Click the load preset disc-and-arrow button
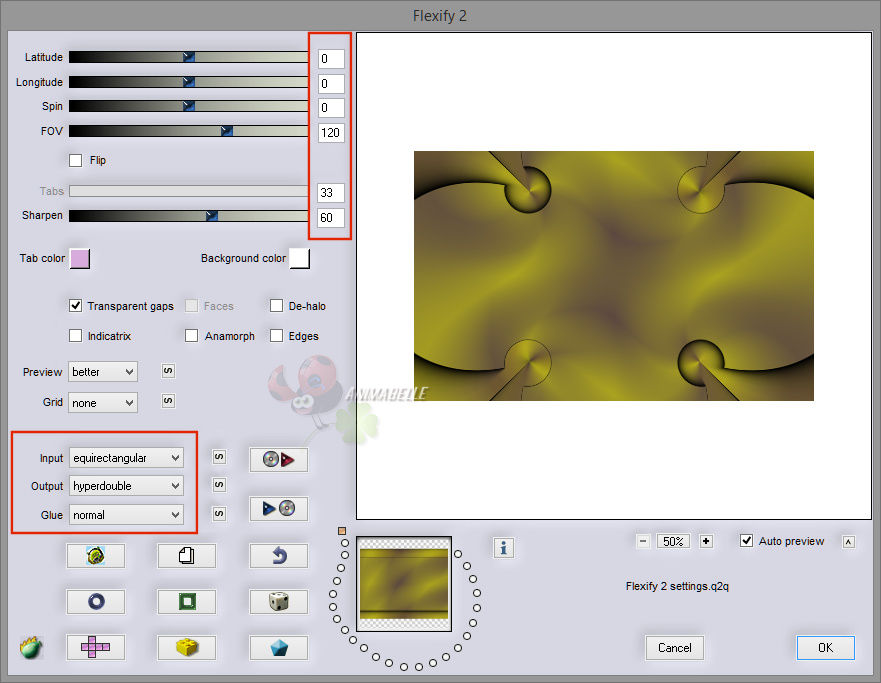This screenshot has width=881, height=683. pos(279,459)
